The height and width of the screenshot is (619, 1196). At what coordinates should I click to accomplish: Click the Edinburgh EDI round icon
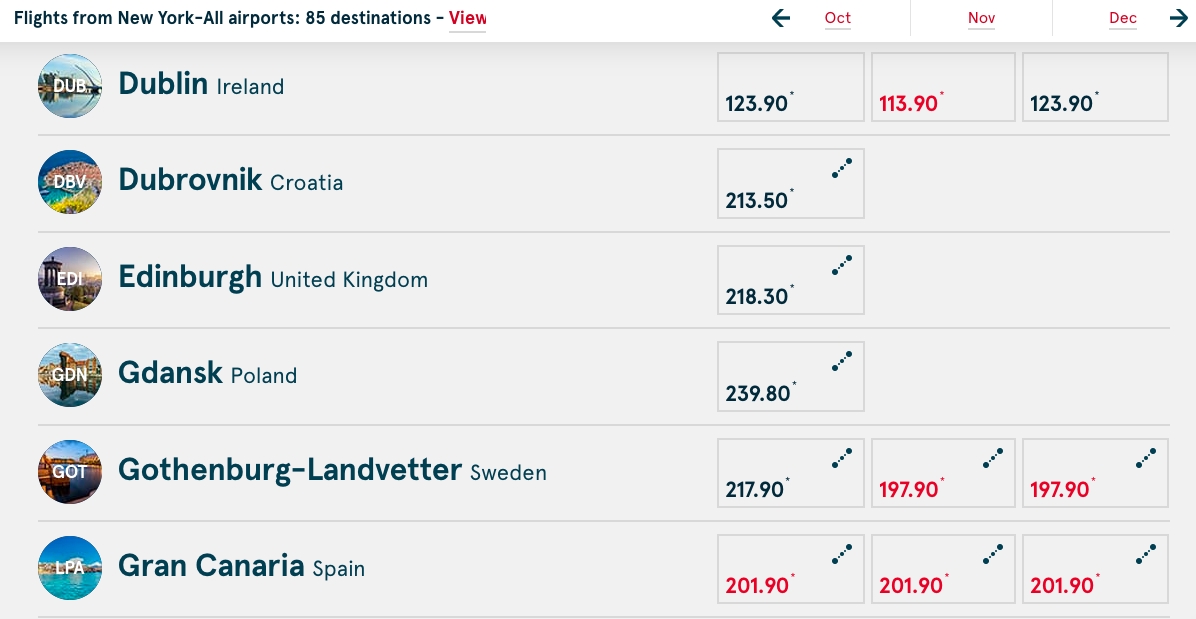[70, 279]
